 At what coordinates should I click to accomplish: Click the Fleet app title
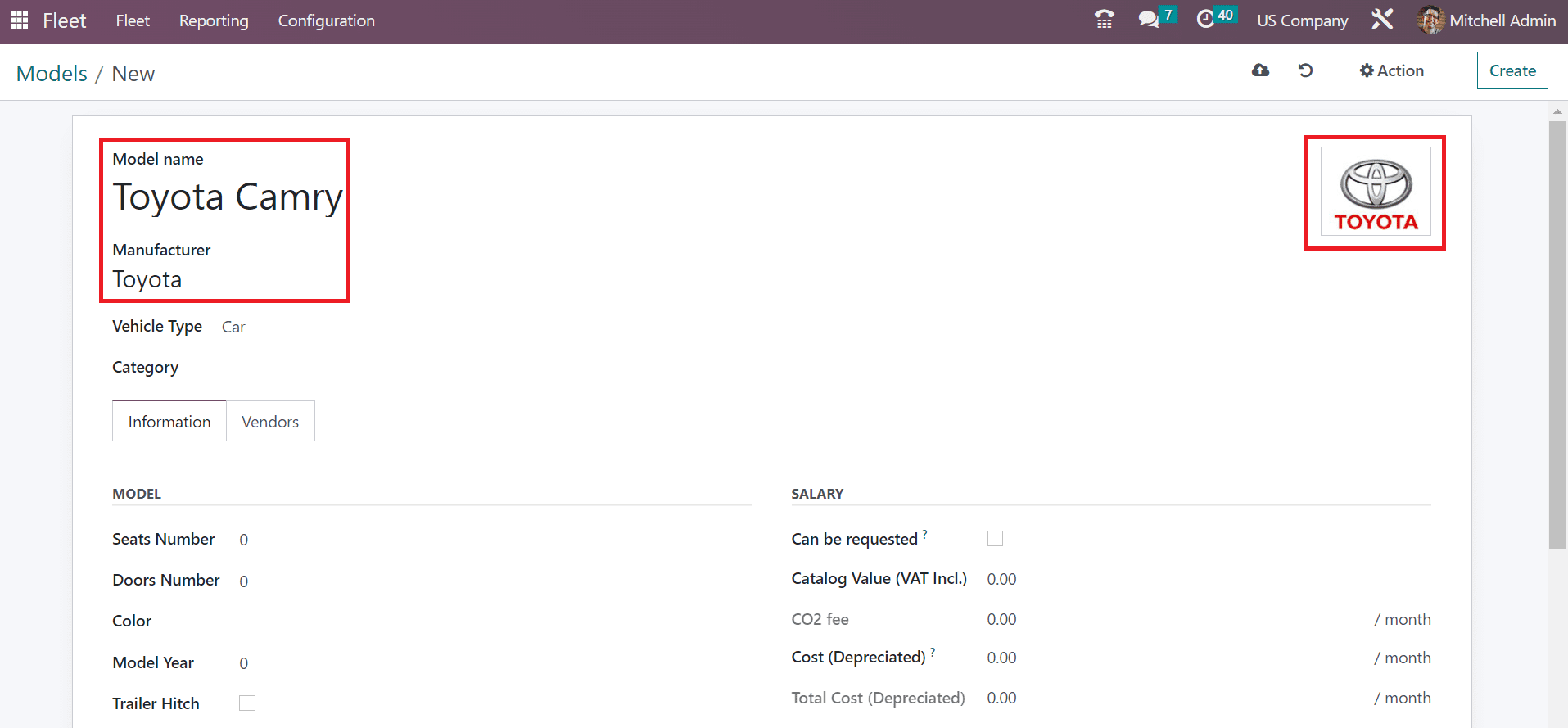click(65, 20)
